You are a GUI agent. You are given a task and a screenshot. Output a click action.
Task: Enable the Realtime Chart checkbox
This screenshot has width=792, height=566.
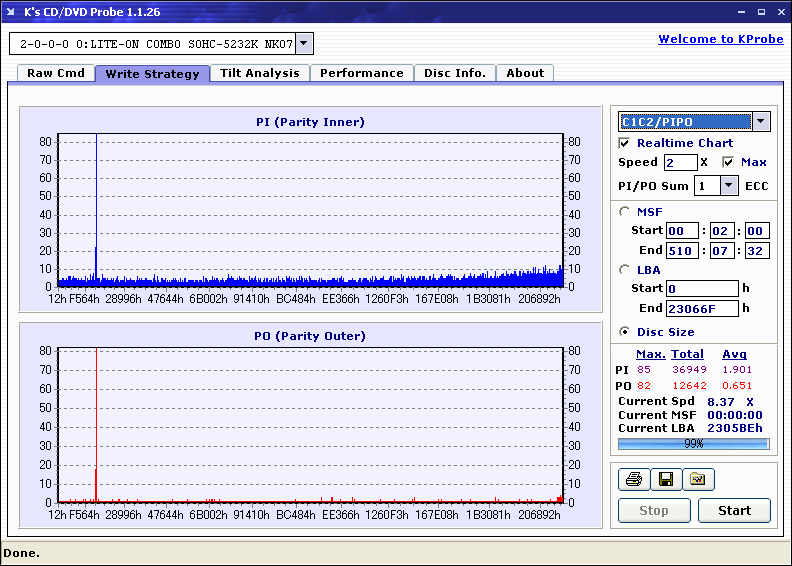point(625,143)
